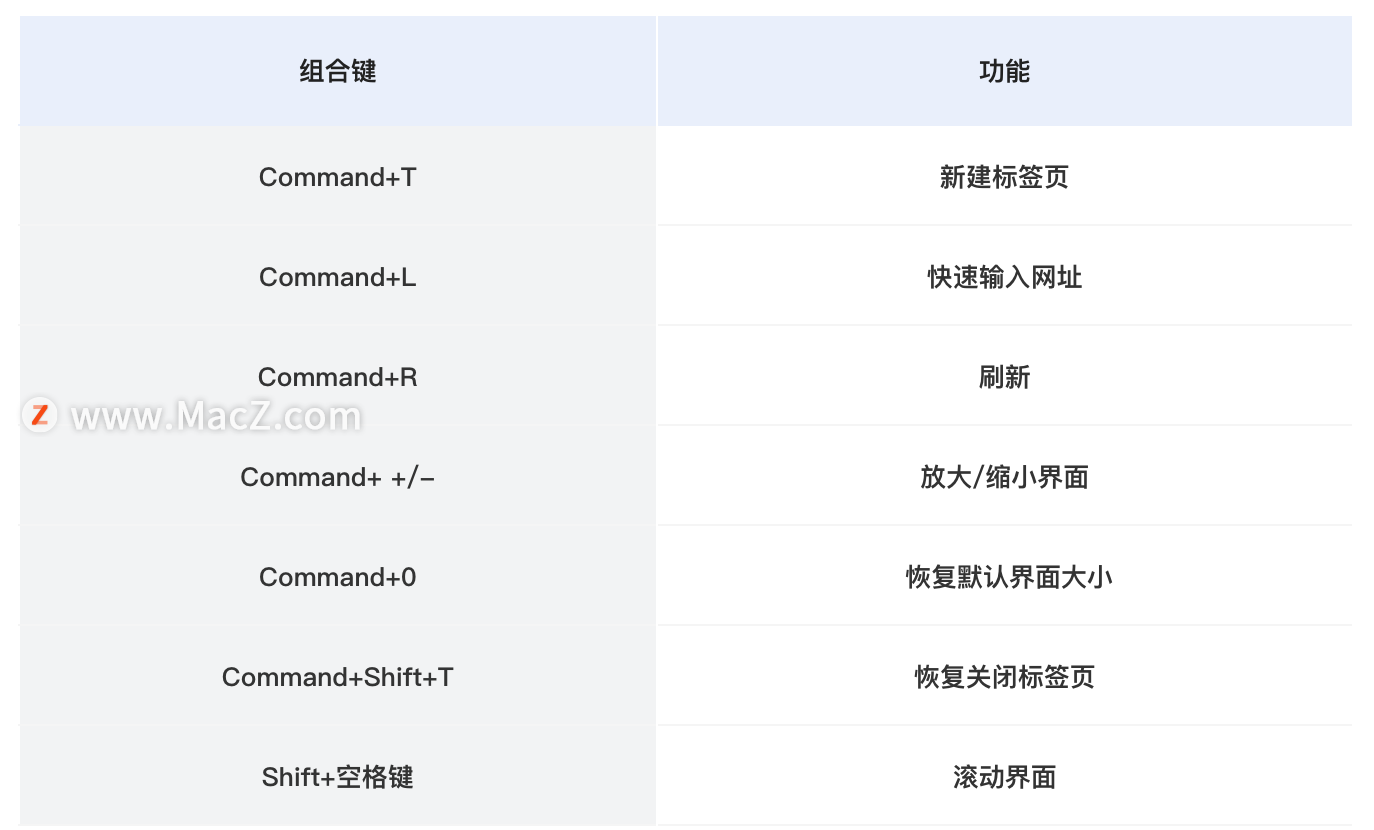Select the Command+R shortcut cell
The image size is (1374, 830).
(338, 377)
